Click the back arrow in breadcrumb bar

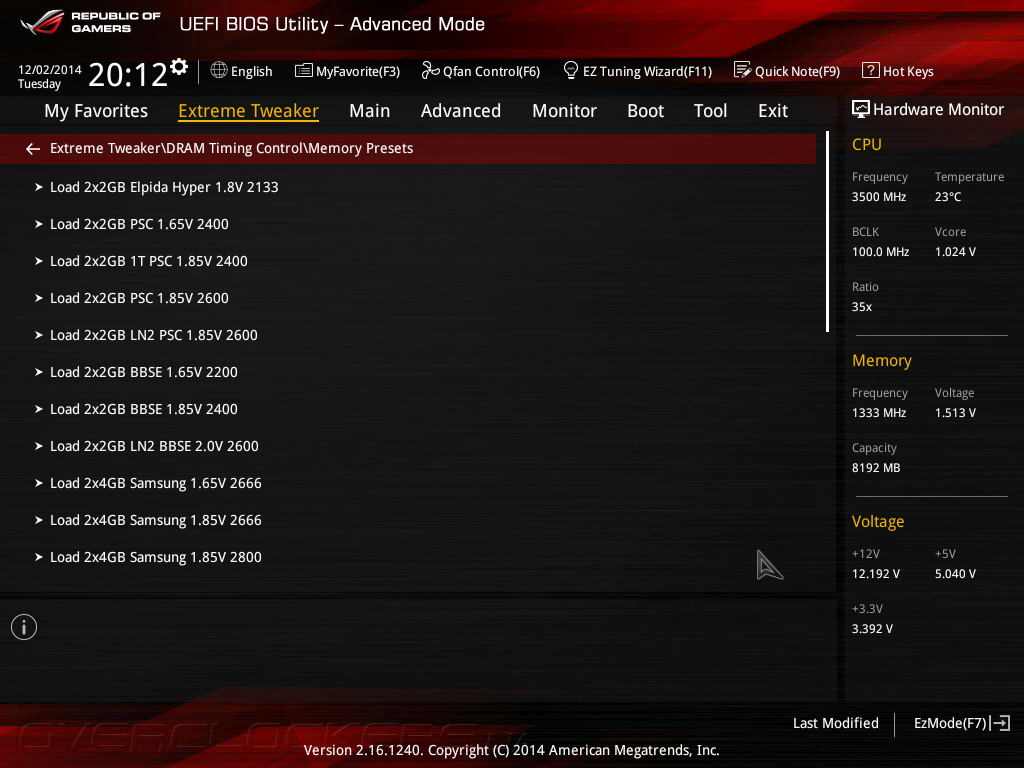33,150
